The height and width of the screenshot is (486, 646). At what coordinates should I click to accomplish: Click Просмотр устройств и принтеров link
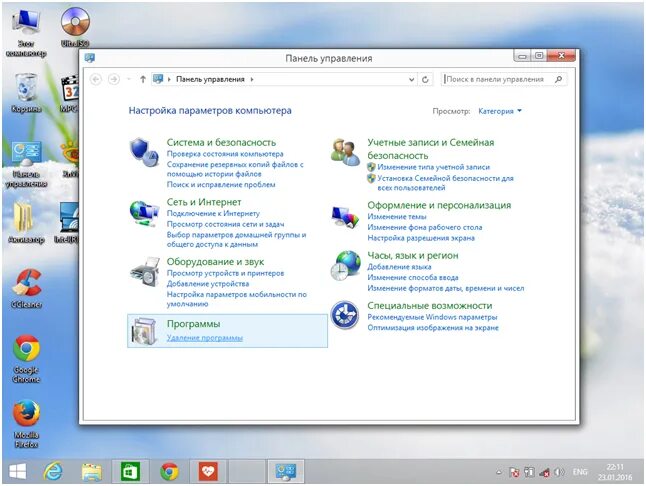point(225,273)
